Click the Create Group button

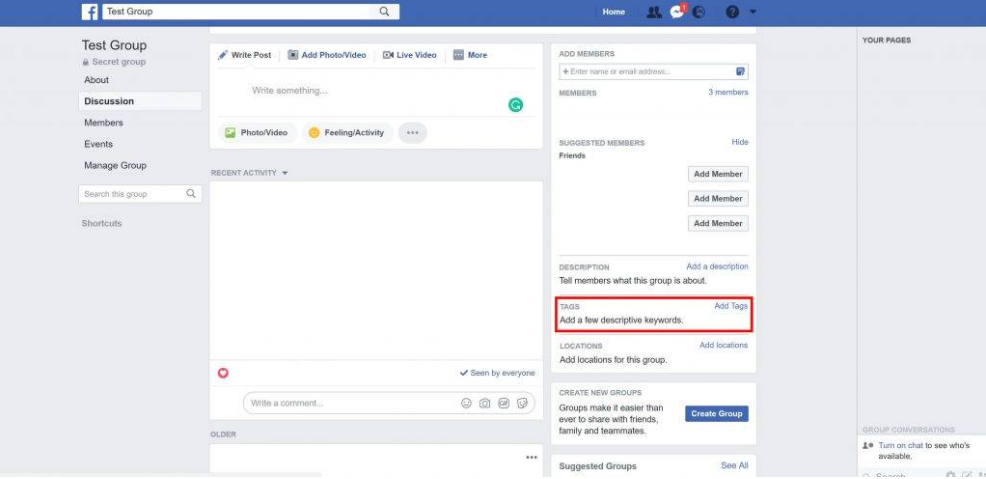[717, 414]
